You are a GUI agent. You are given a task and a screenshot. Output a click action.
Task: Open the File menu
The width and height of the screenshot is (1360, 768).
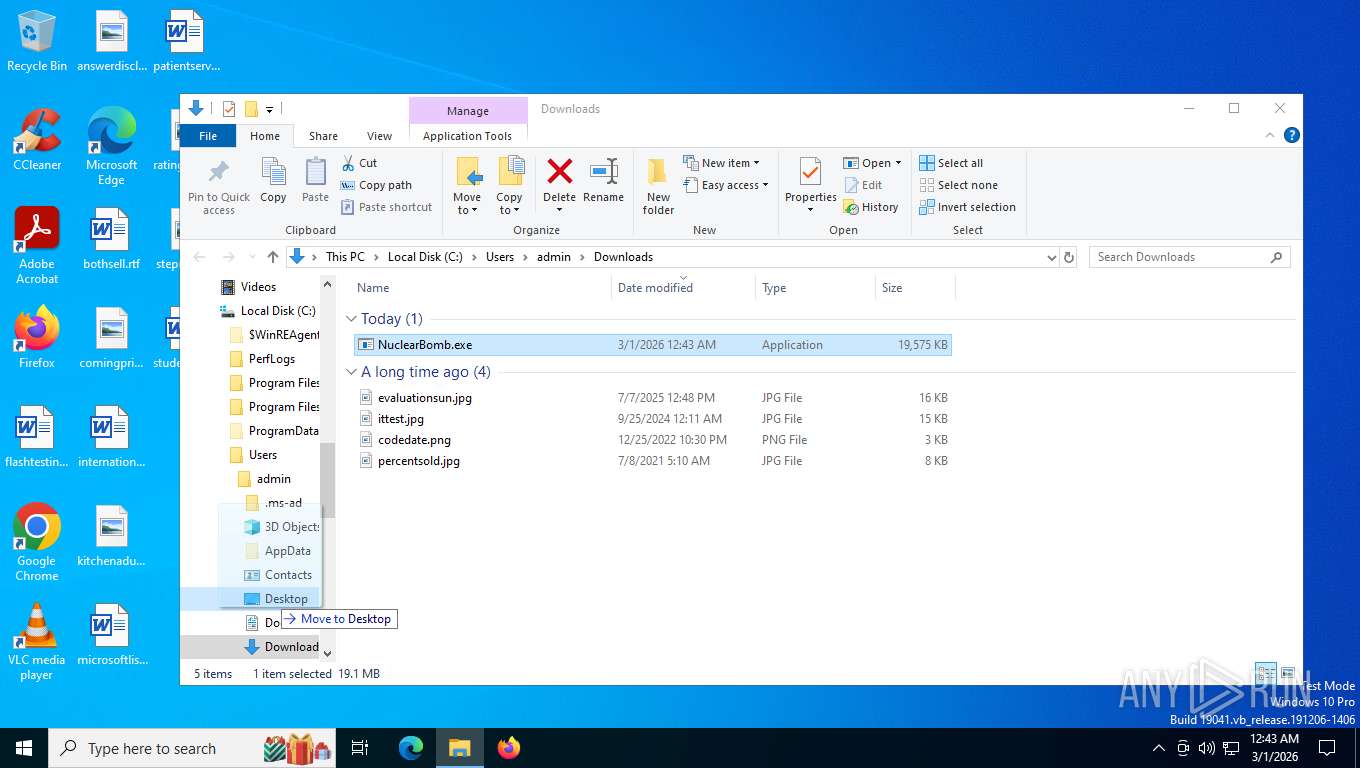(x=208, y=136)
